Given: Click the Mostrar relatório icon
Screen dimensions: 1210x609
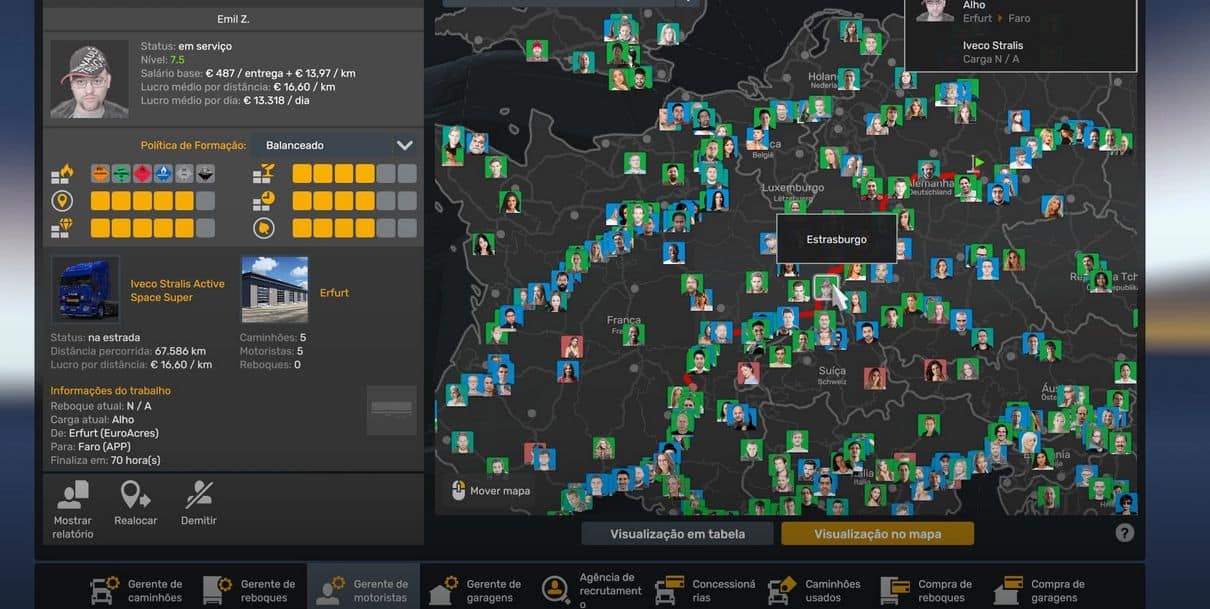Looking at the screenshot, I should coord(72,495).
